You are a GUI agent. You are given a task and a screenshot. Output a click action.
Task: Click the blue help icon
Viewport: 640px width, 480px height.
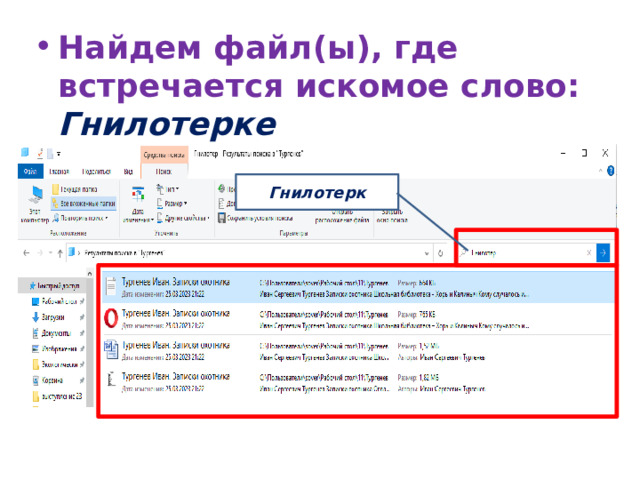coord(611,171)
